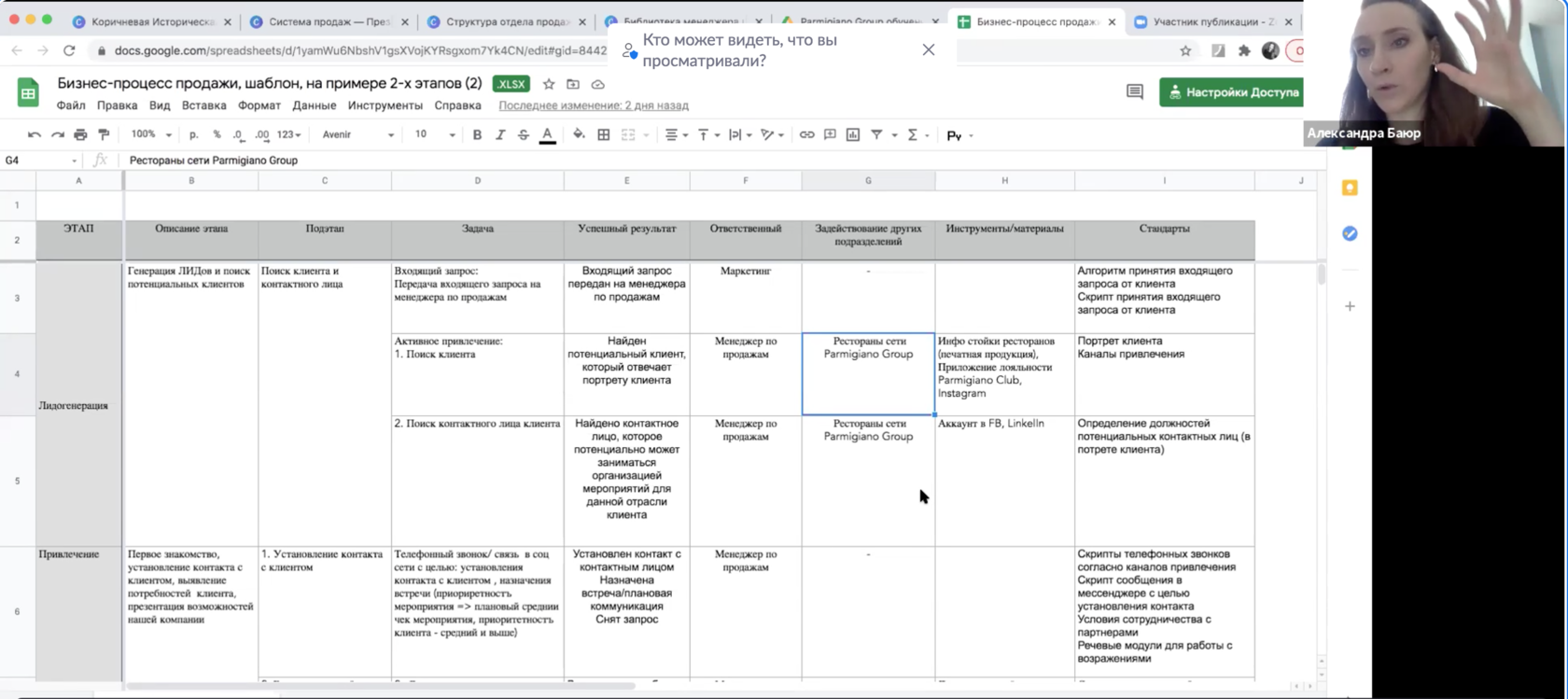Bookmark this page with star icon
Image resolution: width=1568 pixels, height=699 pixels.
[x=1185, y=51]
